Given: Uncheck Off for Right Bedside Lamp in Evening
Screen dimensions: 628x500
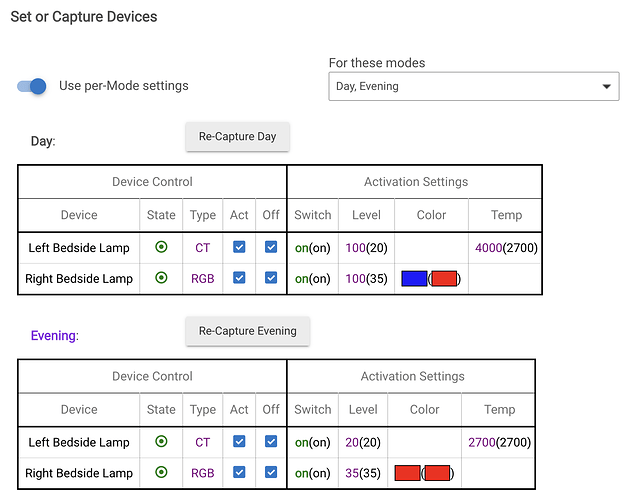Looking at the screenshot, I should coord(271,472).
